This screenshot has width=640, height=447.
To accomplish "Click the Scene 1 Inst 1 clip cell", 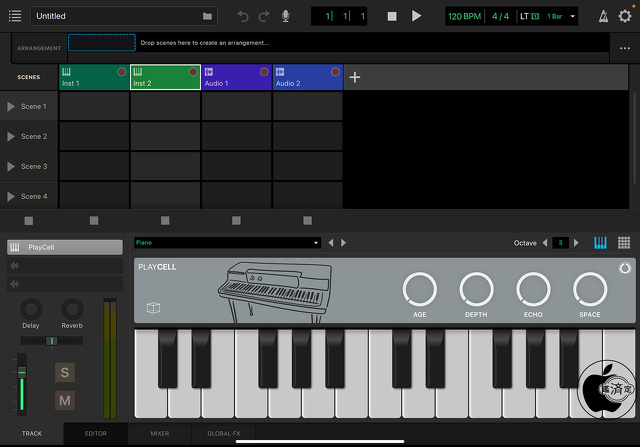I will pos(94,106).
